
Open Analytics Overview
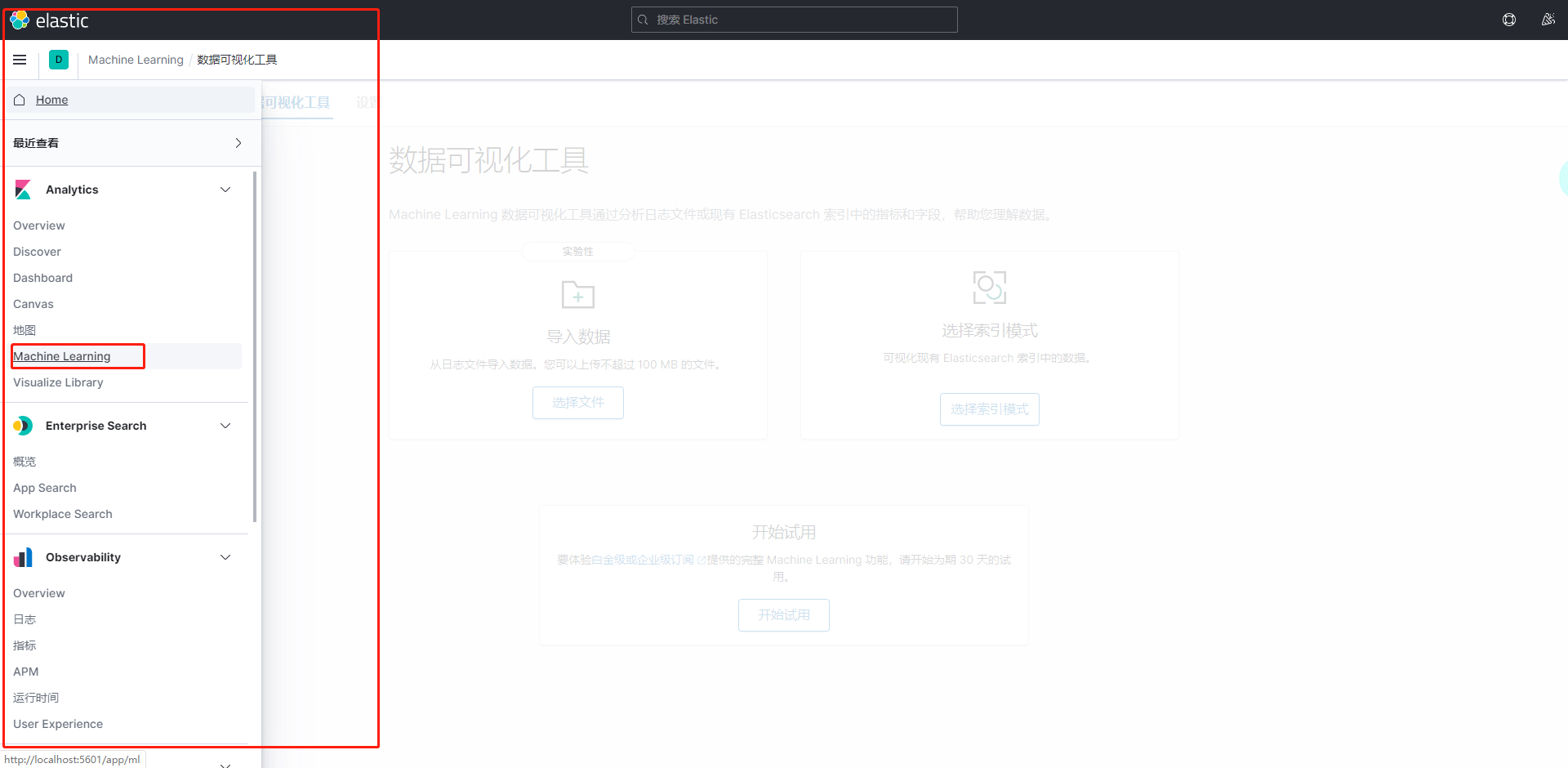pyautogui.click(x=39, y=225)
